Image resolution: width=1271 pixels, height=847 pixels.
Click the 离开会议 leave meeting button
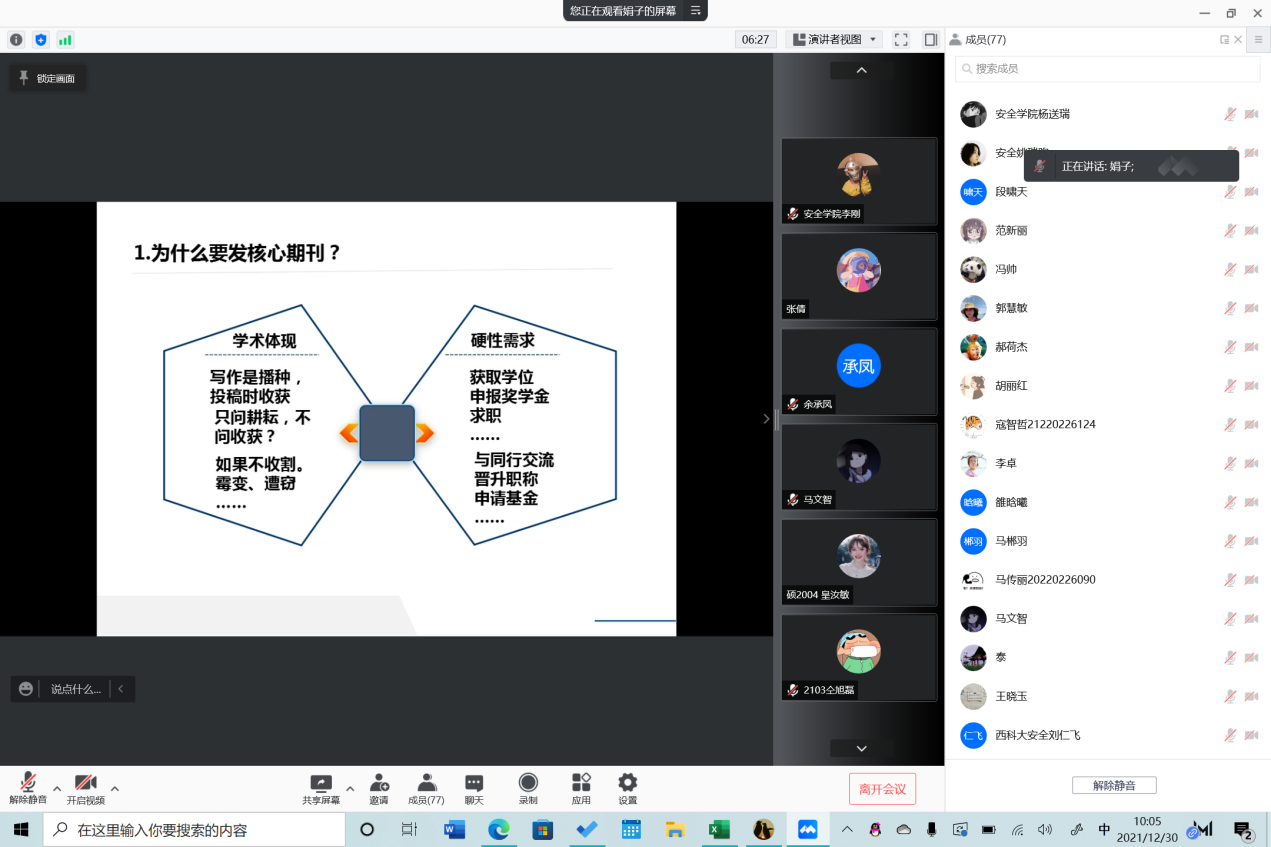click(882, 789)
